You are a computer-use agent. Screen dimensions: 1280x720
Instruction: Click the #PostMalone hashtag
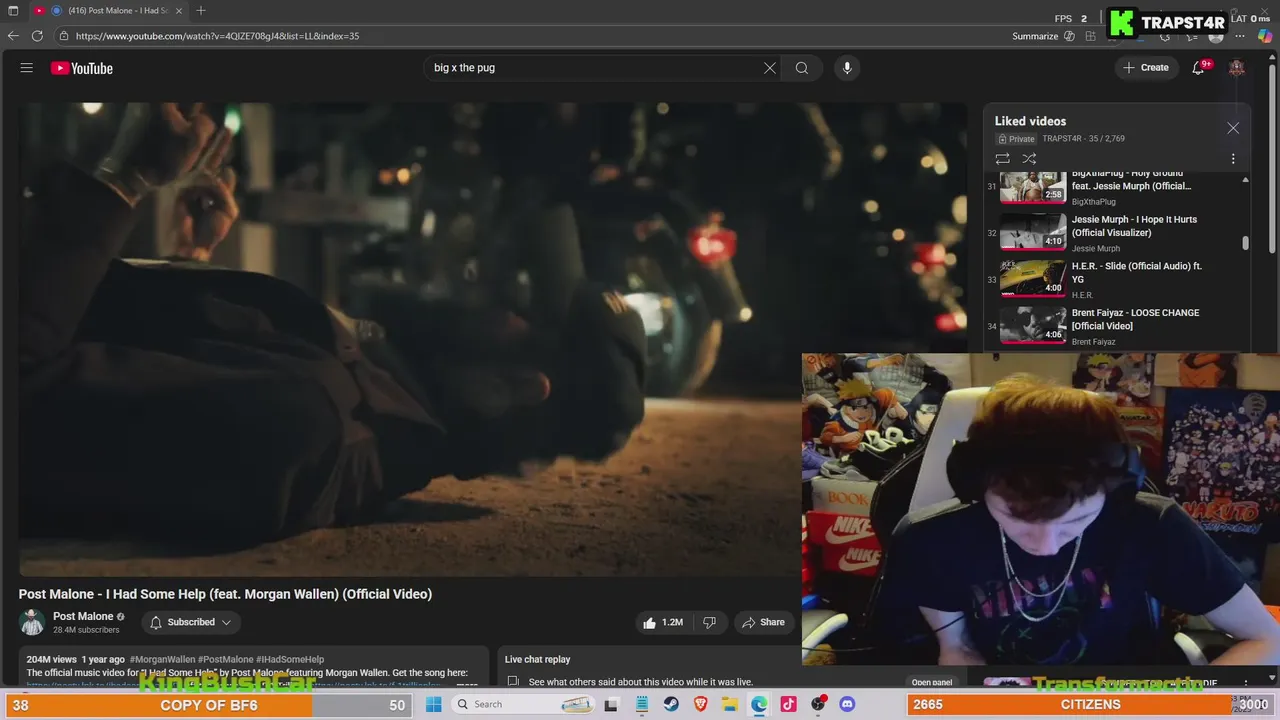tap(226, 660)
